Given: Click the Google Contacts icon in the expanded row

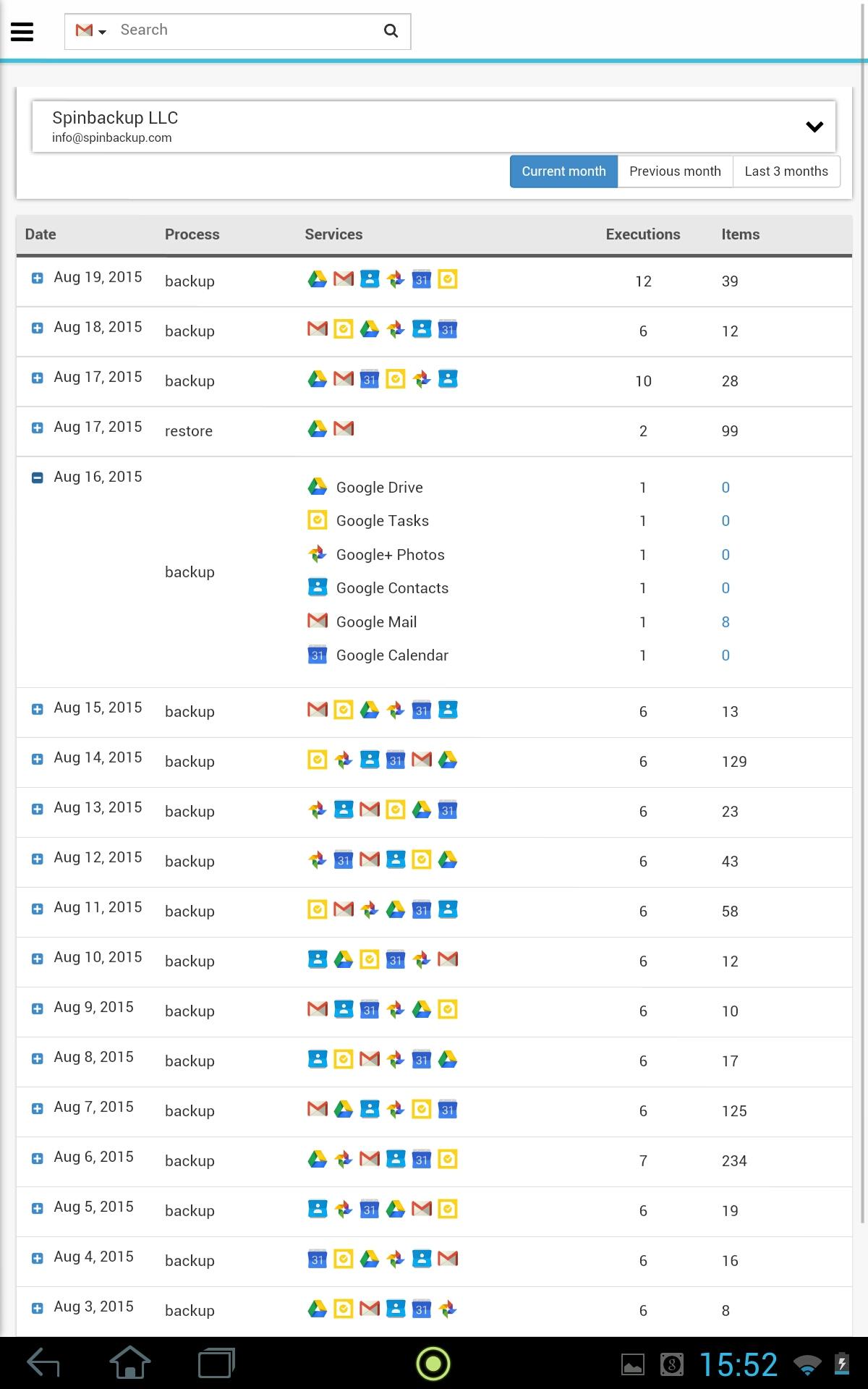Looking at the screenshot, I should (318, 587).
